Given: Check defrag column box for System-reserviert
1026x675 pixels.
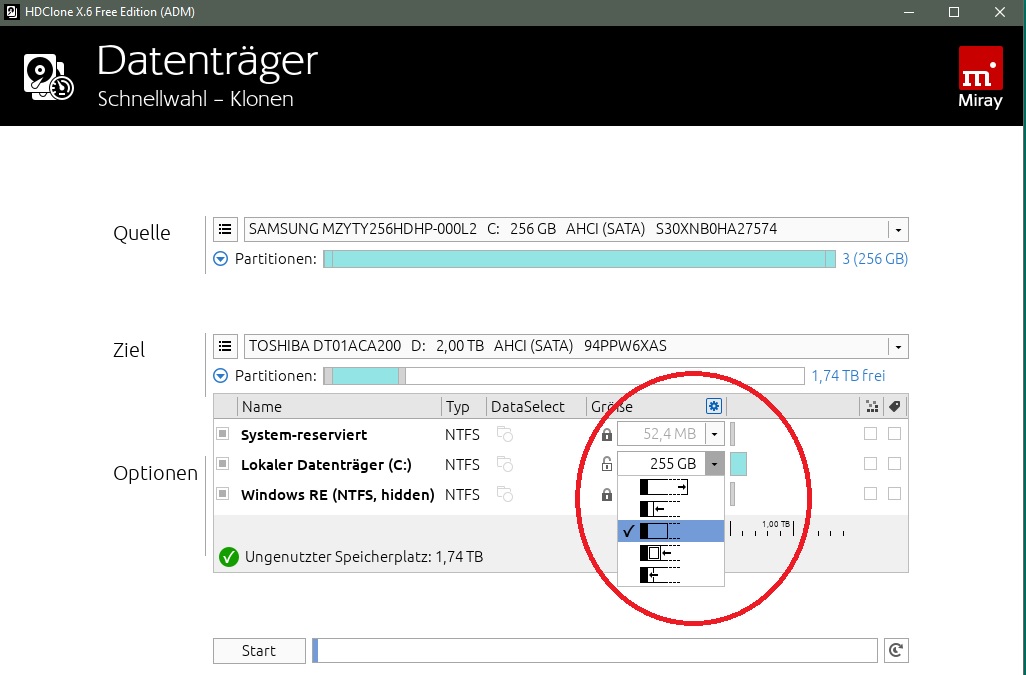Looking at the screenshot, I should point(870,434).
